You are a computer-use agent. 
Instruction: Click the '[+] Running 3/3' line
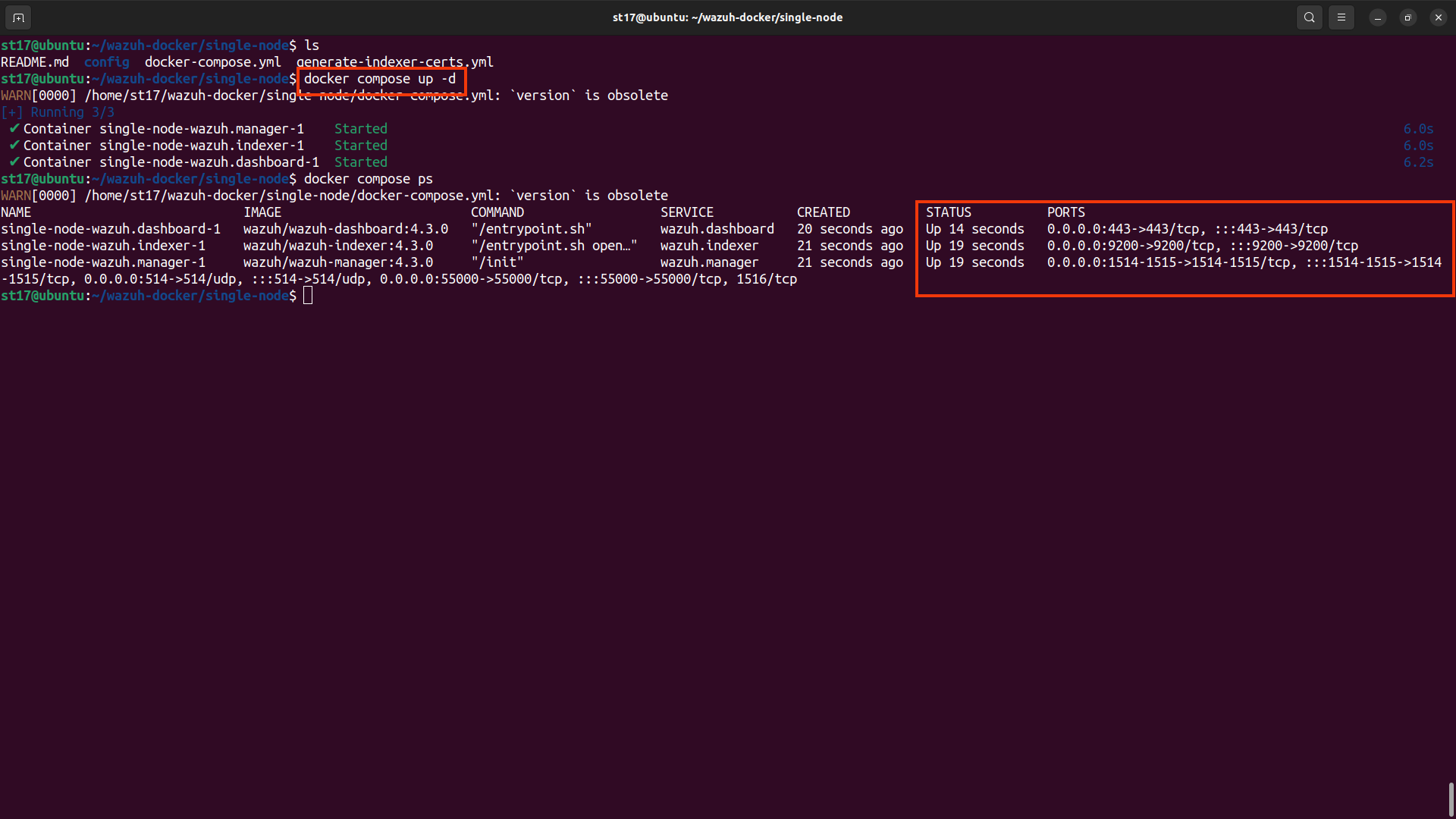click(x=58, y=112)
